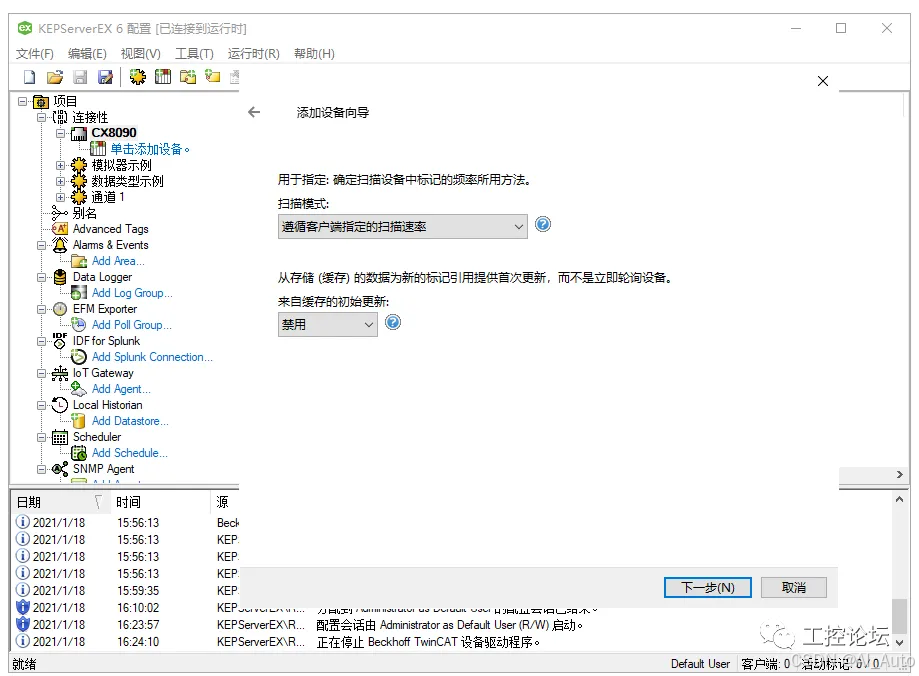Viewport: 919px width, 676px height.
Task: Click the Add Agent... link
Action: pyautogui.click(x=121, y=389)
